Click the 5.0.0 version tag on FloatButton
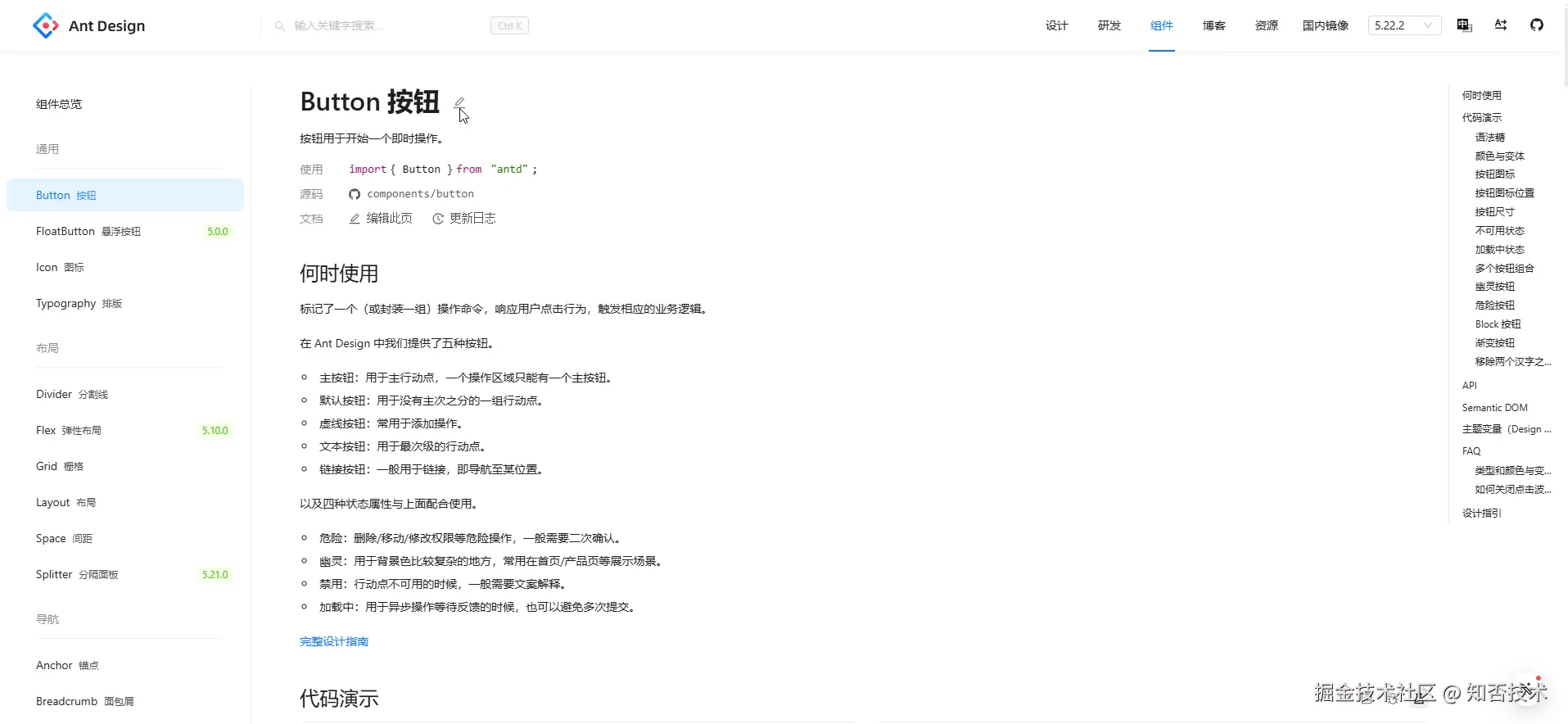This screenshot has height=724, width=1568. (x=218, y=232)
